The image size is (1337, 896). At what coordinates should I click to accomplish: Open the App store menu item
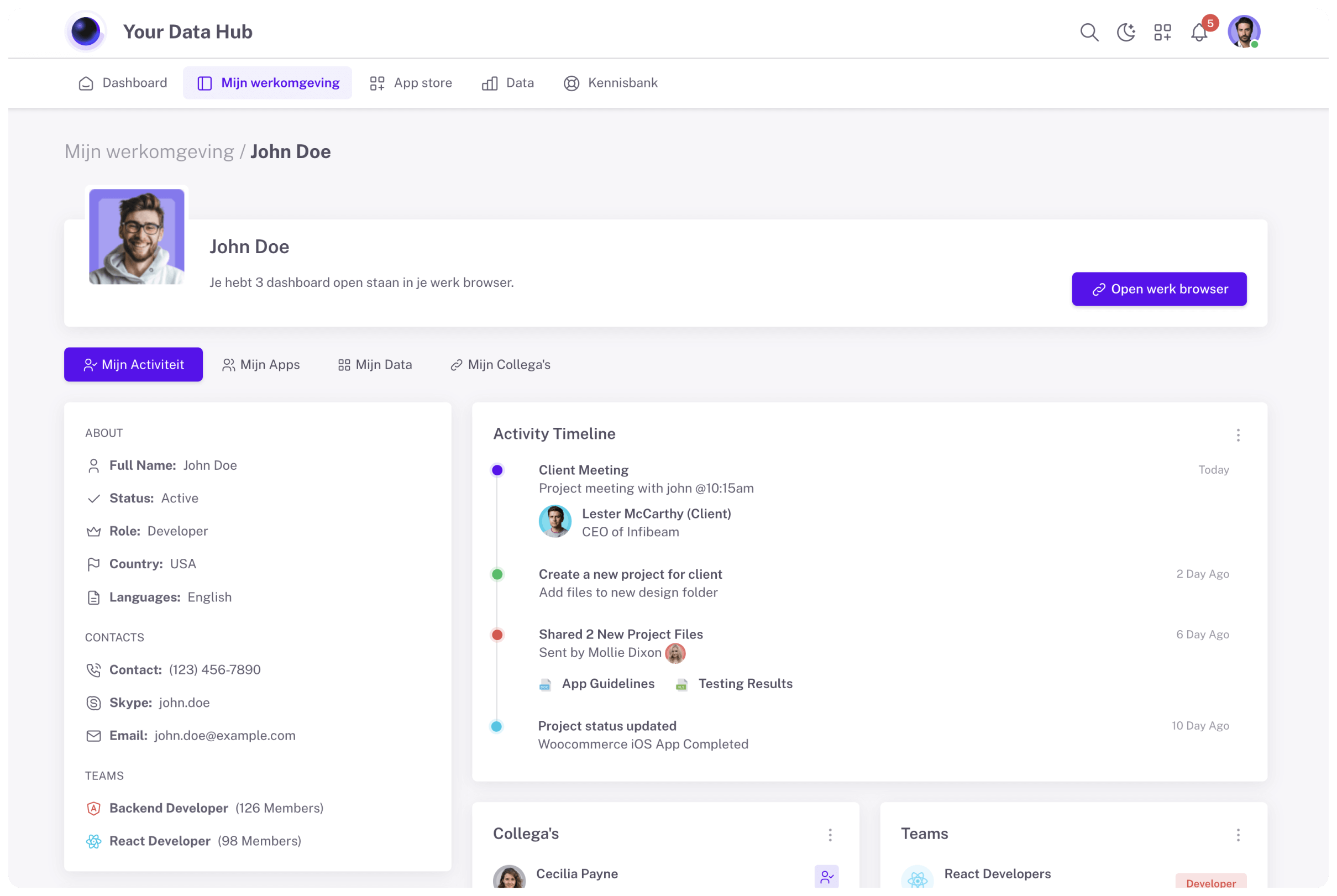click(411, 83)
